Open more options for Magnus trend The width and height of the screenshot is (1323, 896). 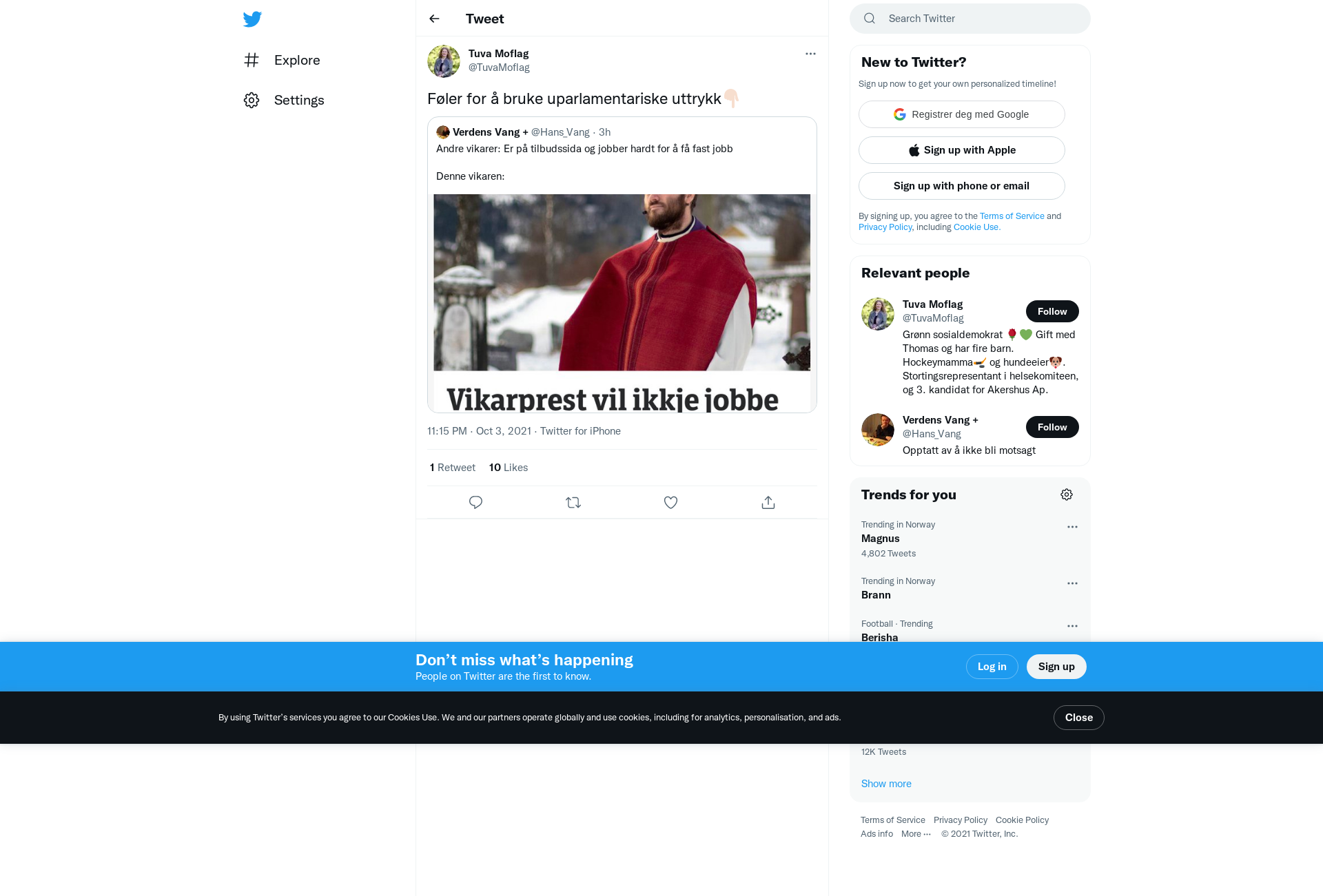[x=1072, y=527]
